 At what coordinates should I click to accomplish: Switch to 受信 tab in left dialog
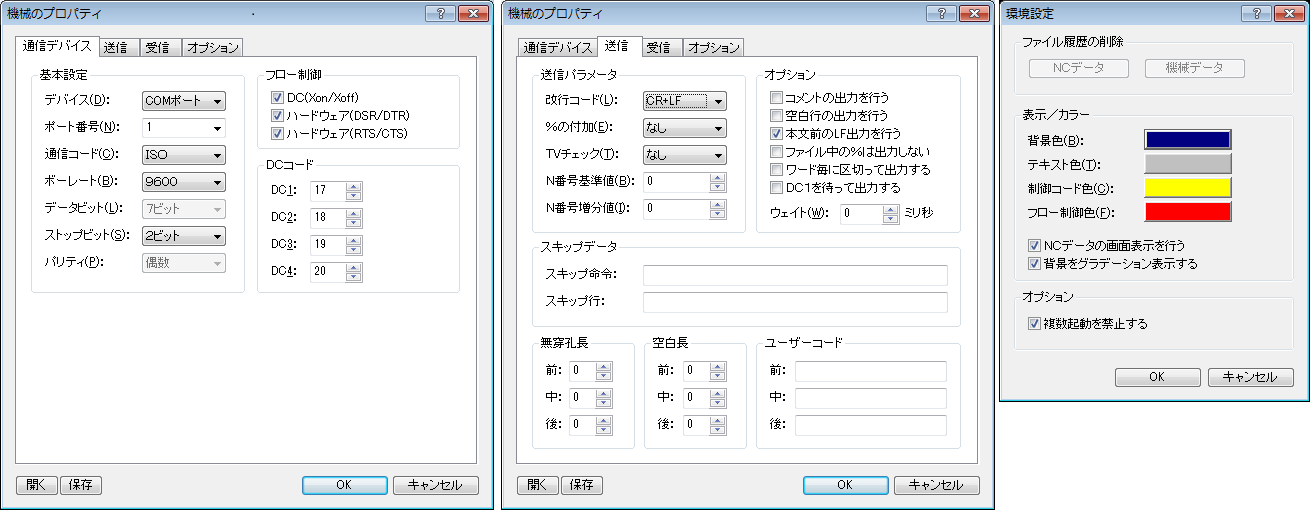click(157, 47)
